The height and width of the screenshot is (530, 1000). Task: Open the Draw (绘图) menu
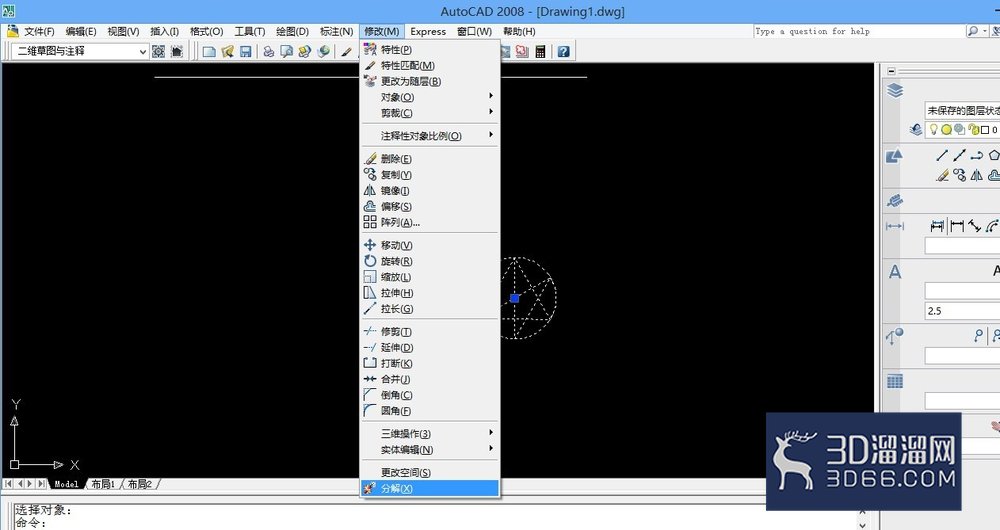point(293,31)
